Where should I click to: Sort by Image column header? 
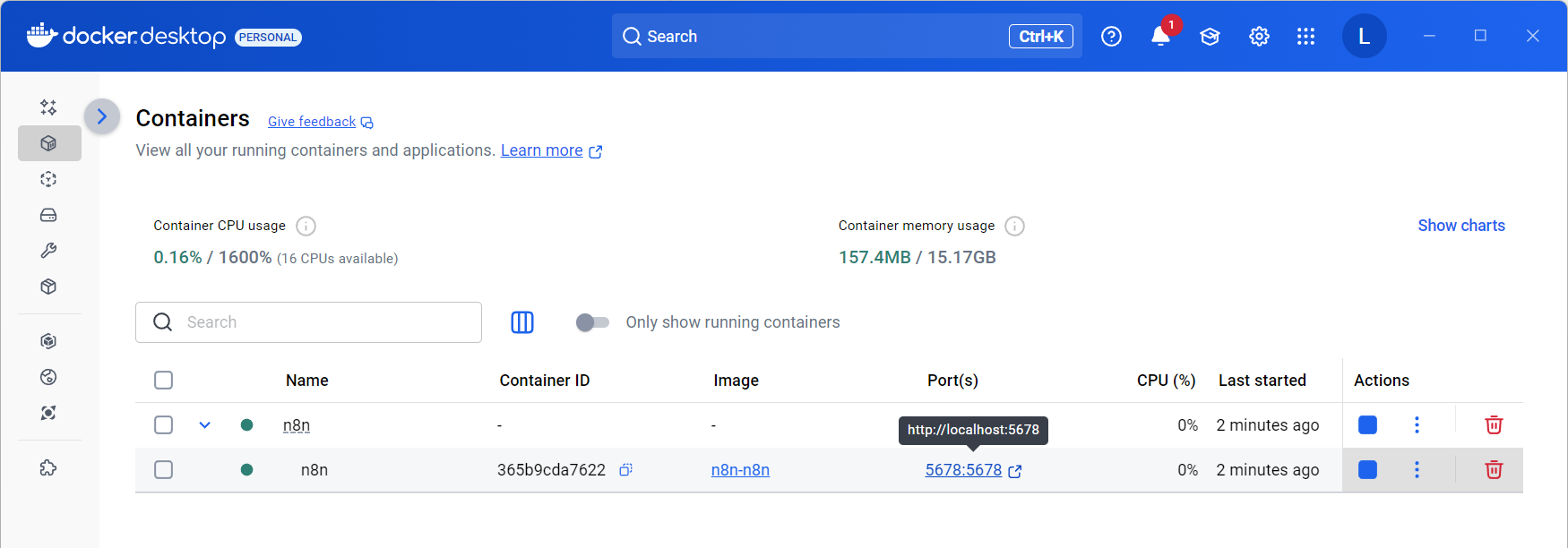coord(736,381)
